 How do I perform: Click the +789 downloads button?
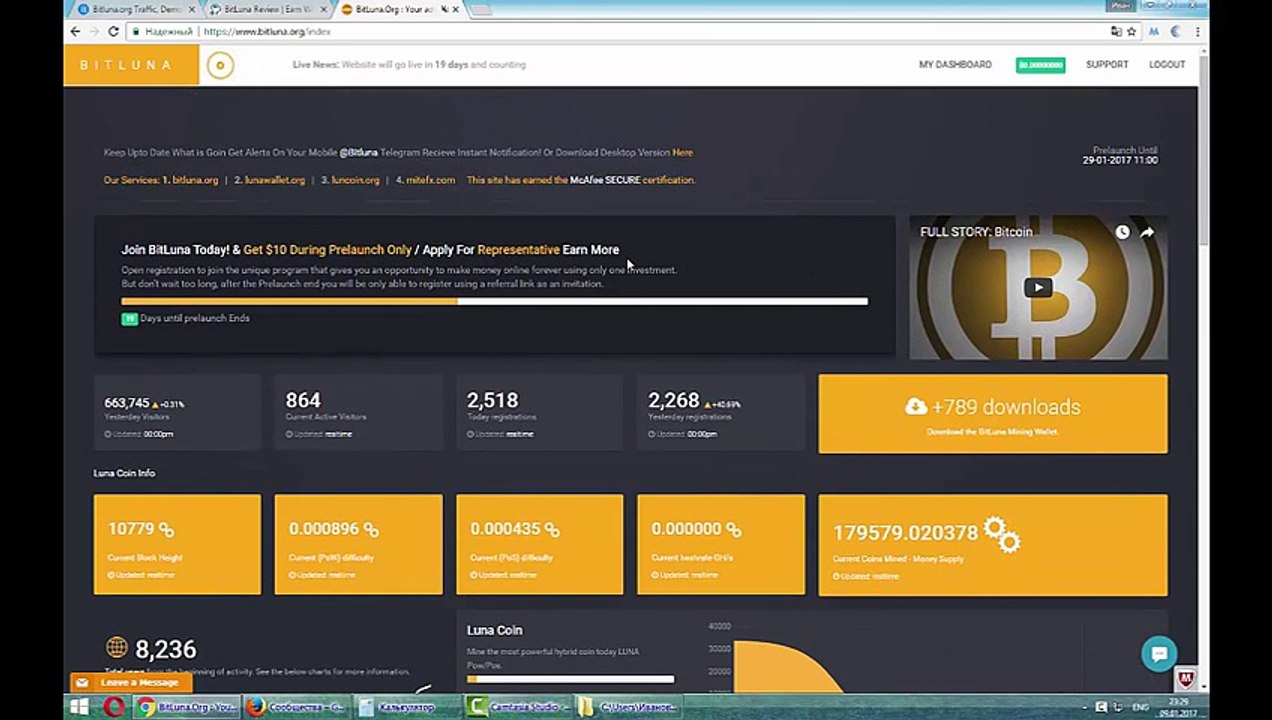tap(992, 414)
